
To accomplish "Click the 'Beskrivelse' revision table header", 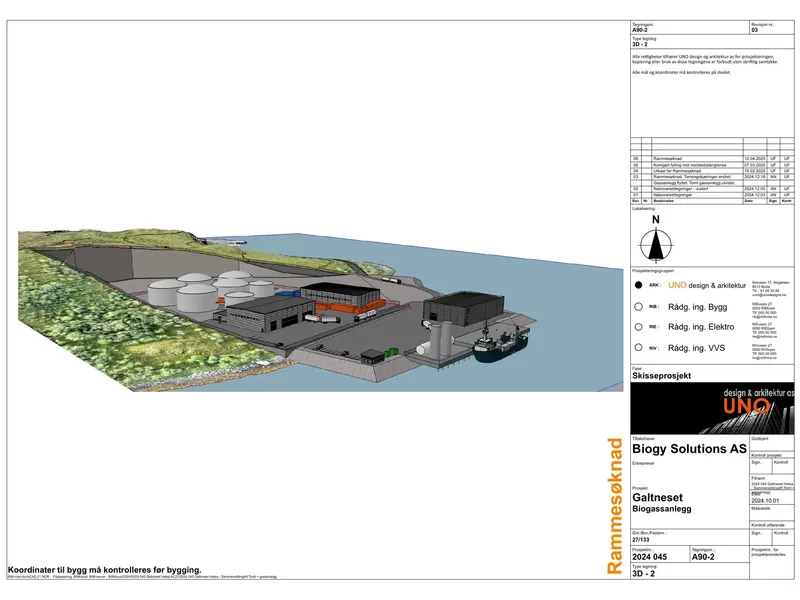I will click(663, 201).
